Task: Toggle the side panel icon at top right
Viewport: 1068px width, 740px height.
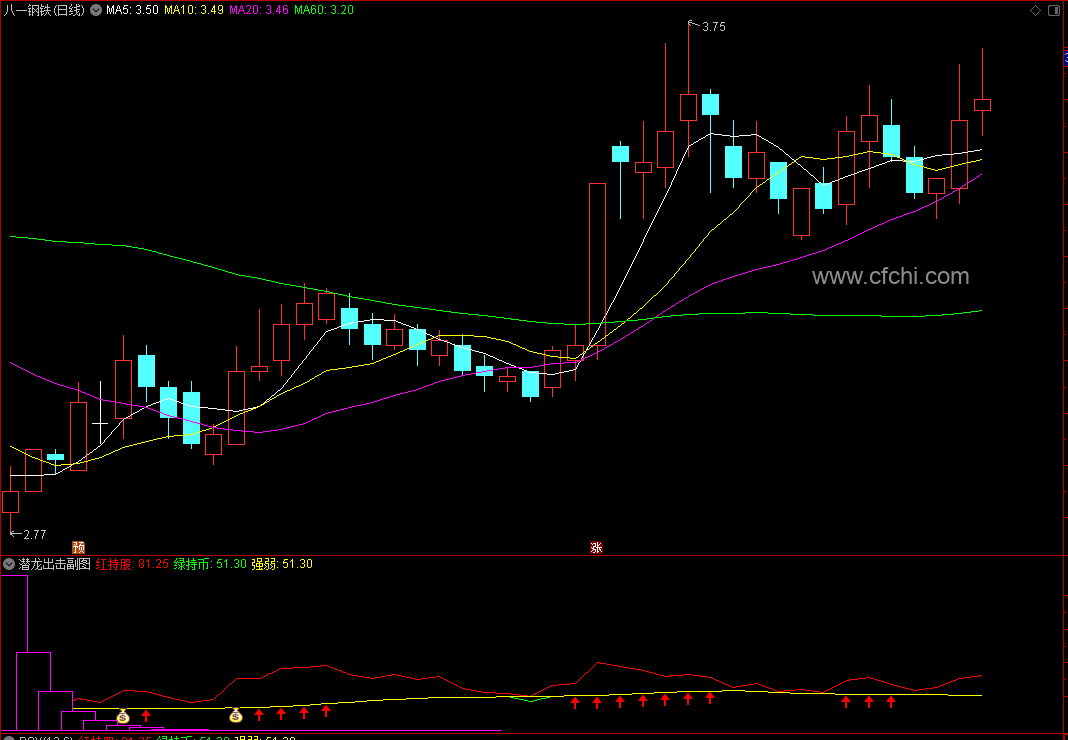Action: point(1055,10)
